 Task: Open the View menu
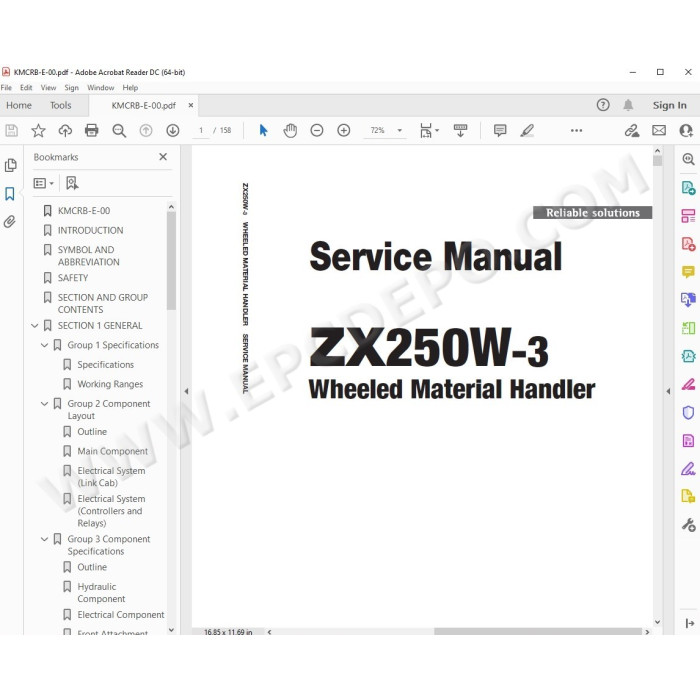(48, 88)
